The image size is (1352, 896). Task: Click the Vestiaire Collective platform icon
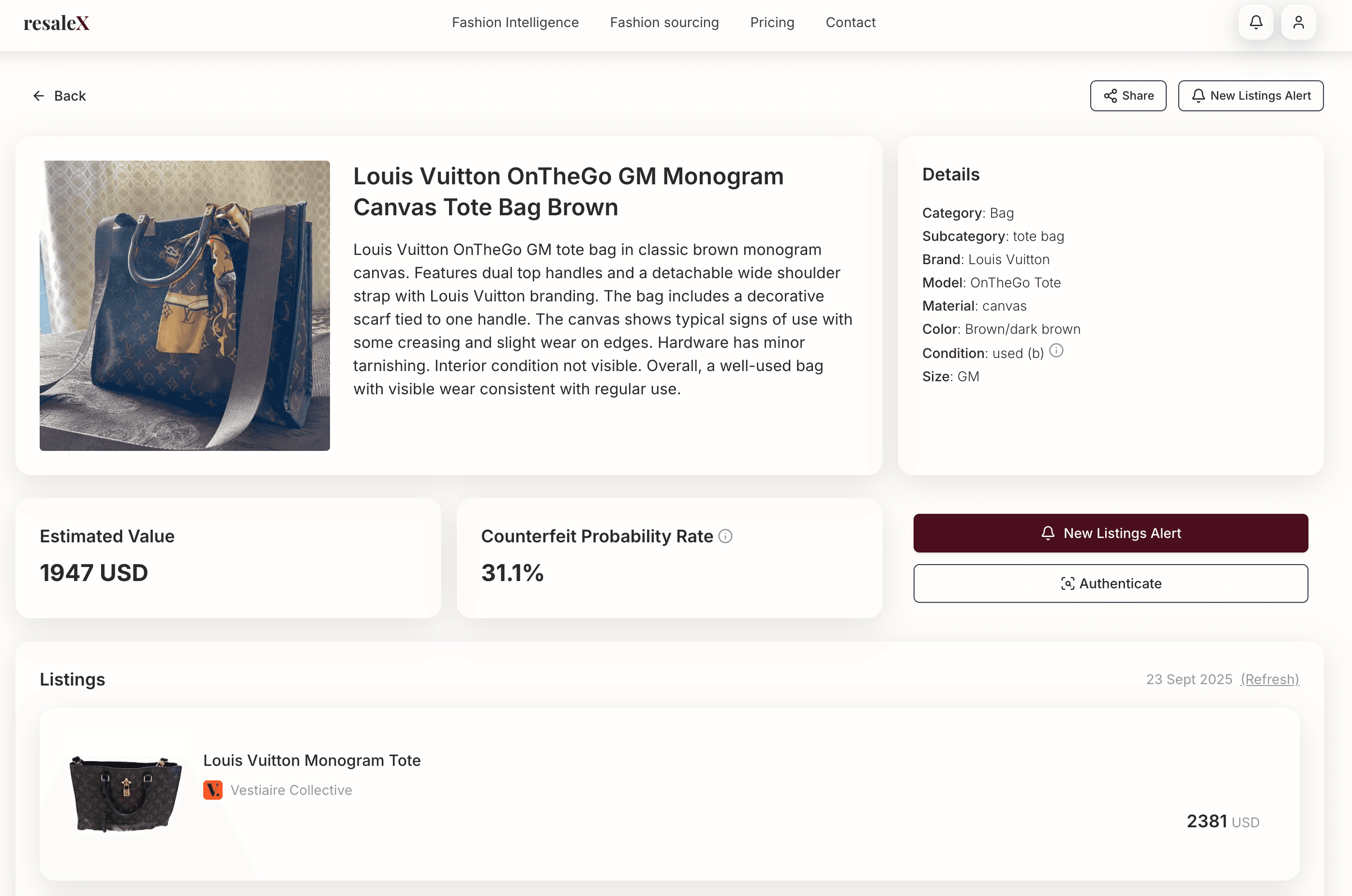[x=212, y=790]
